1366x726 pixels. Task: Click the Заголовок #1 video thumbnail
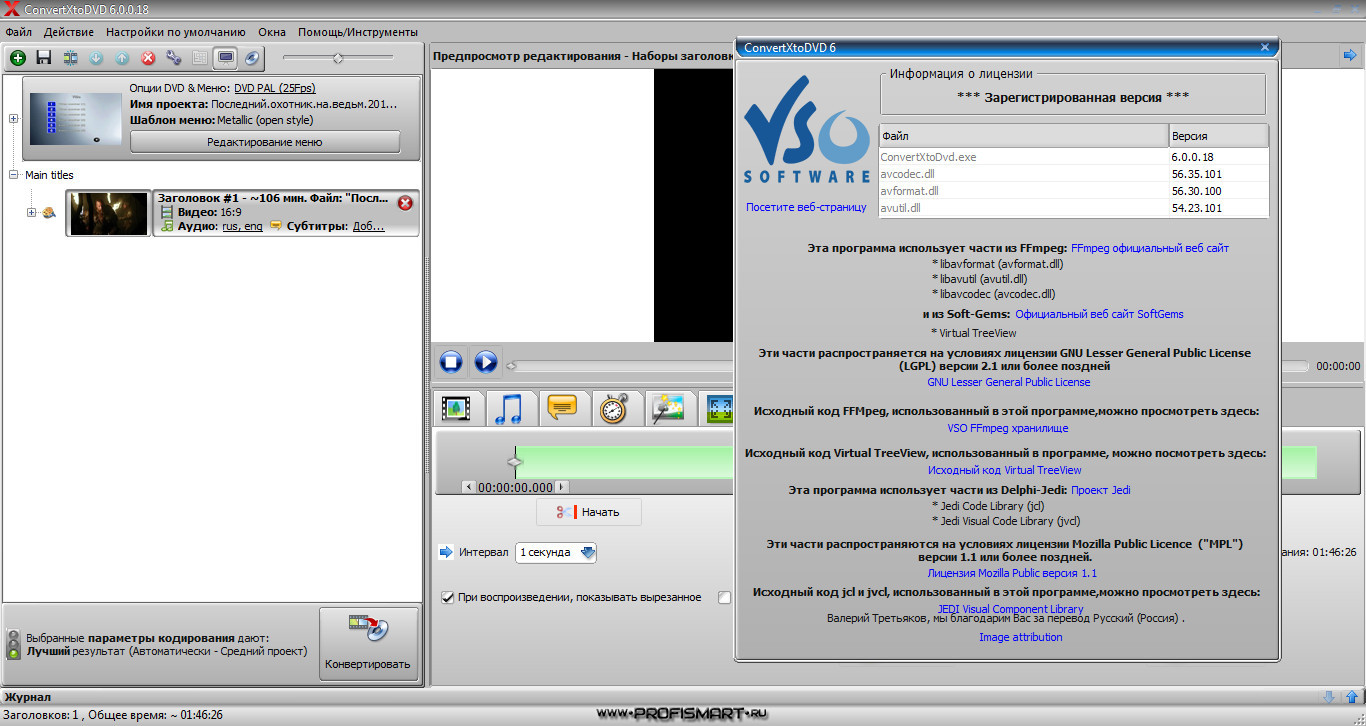pos(109,213)
